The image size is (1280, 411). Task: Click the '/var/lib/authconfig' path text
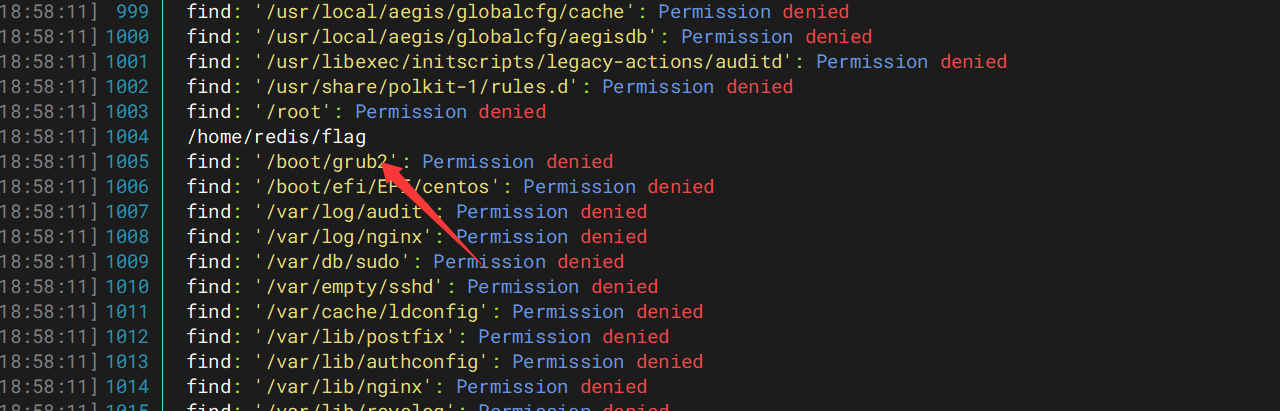(x=372, y=362)
